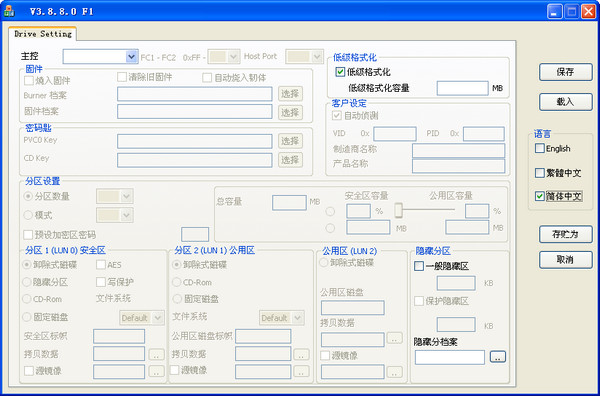
Task: Enable the 繁體中文 language checkbox
Action: (x=540, y=173)
